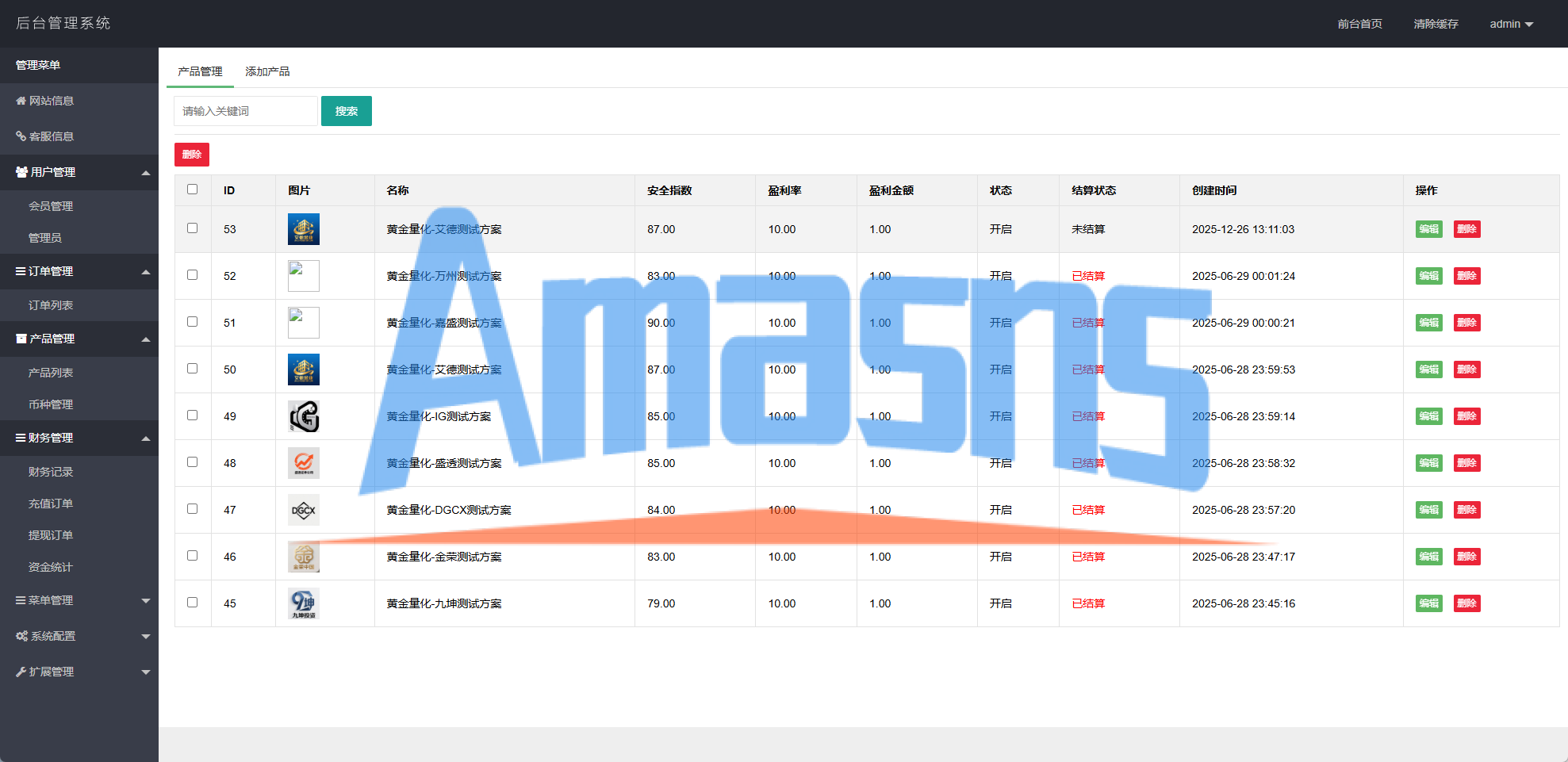1568x762 pixels.
Task: Click 编辑 button for product ID 53
Action: coord(1429,229)
